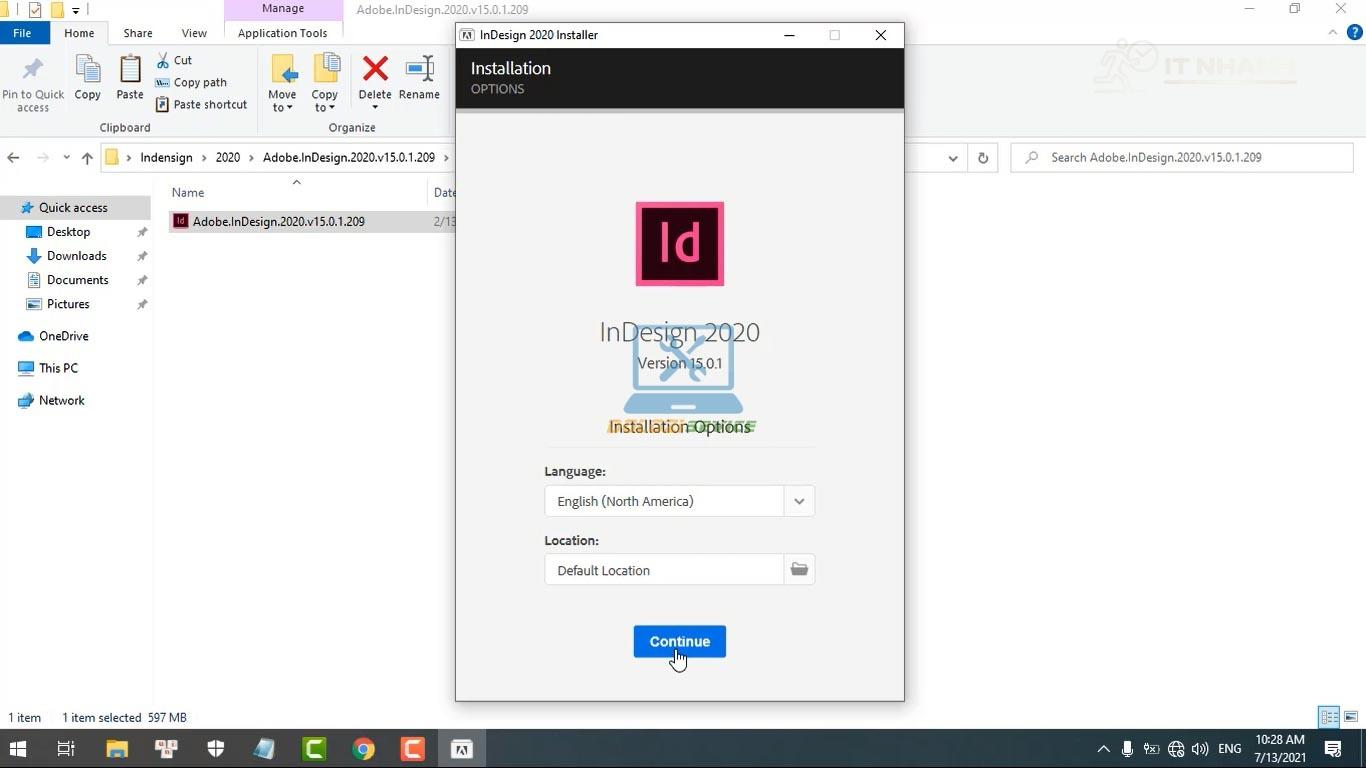The height and width of the screenshot is (768, 1366).
Task: Click the Delete icon in the Organize group
Action: (x=374, y=80)
